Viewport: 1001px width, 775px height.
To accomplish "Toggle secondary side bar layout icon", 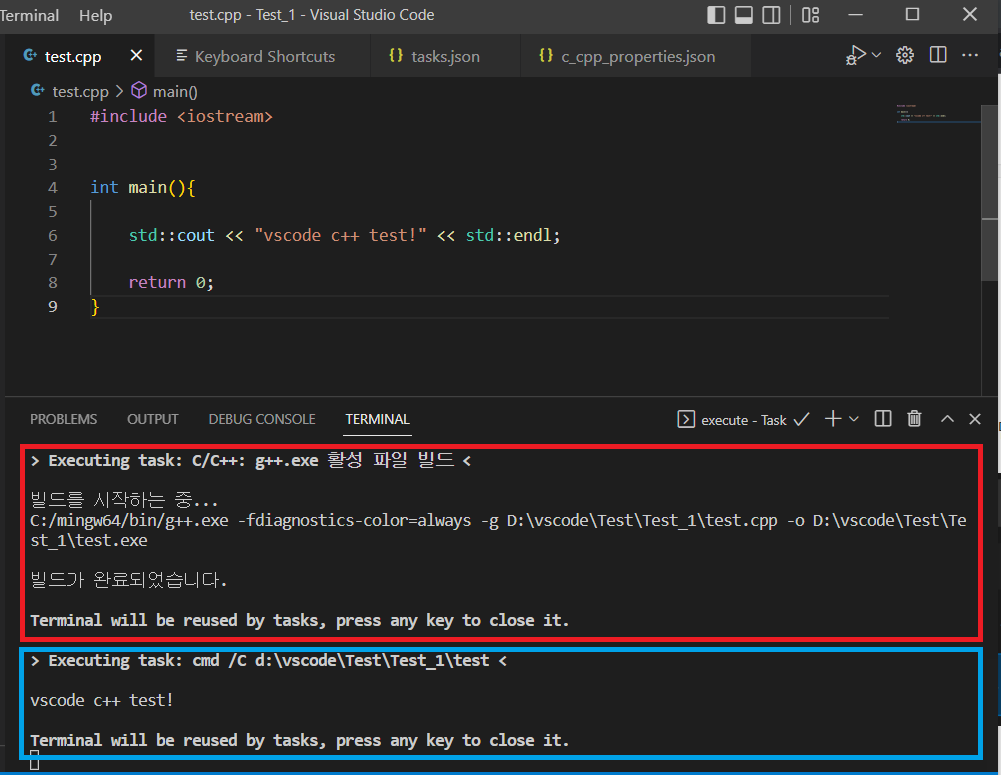I will point(771,15).
